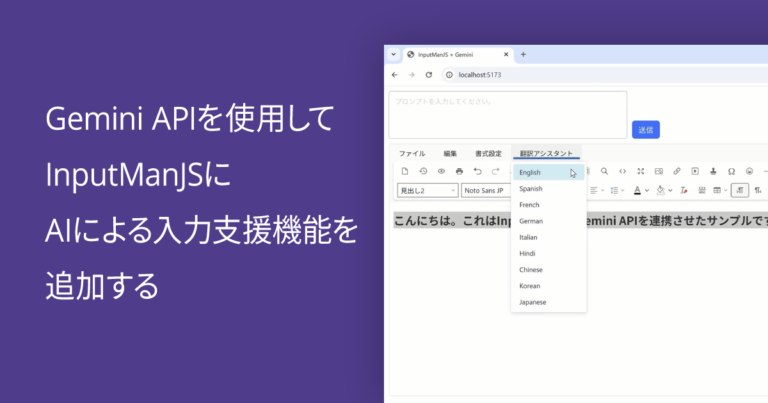768x403 pixels.
Task: Insert an image using picture icon
Action: click(659, 171)
